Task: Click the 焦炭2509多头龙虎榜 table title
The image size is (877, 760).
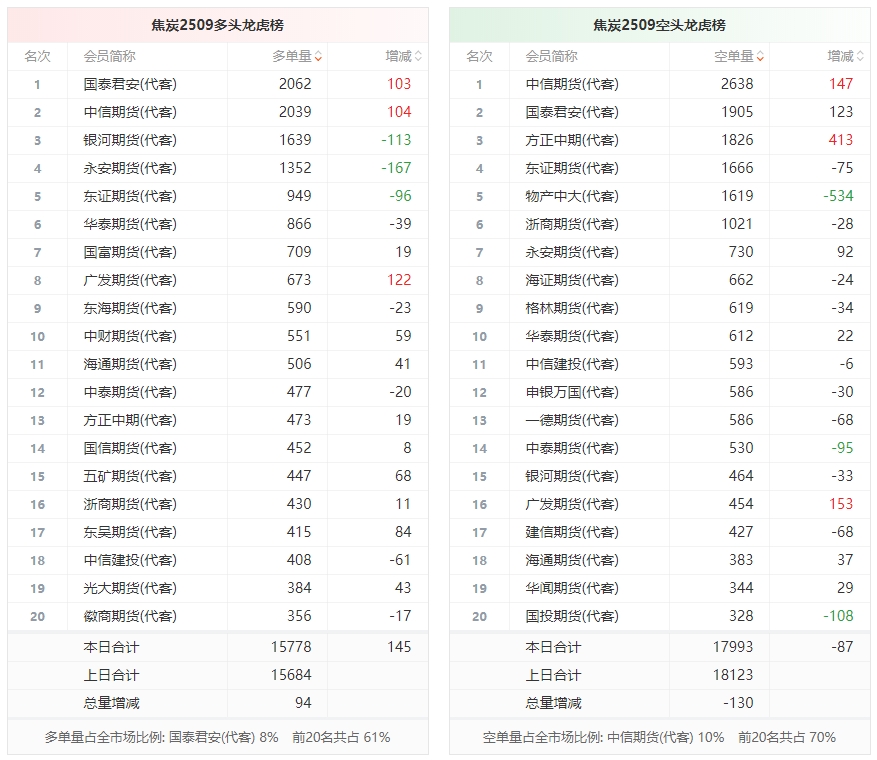Action: click(218, 25)
